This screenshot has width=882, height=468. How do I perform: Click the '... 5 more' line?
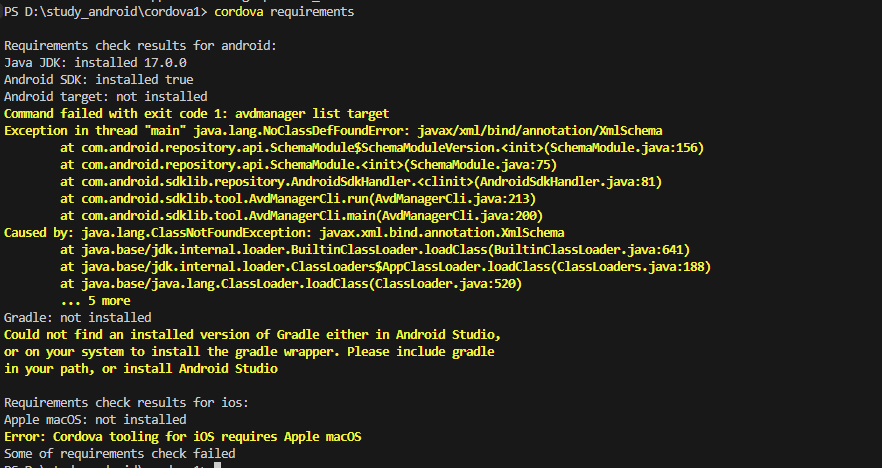click(95, 301)
